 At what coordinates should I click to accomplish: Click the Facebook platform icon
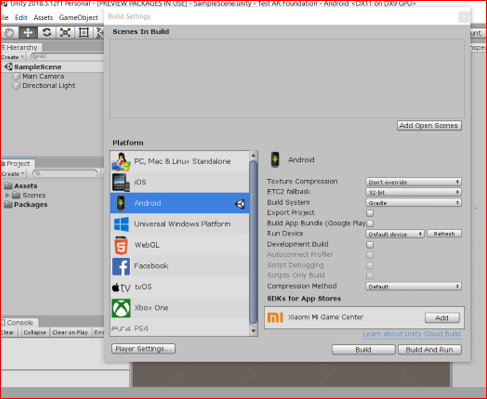coord(121,266)
